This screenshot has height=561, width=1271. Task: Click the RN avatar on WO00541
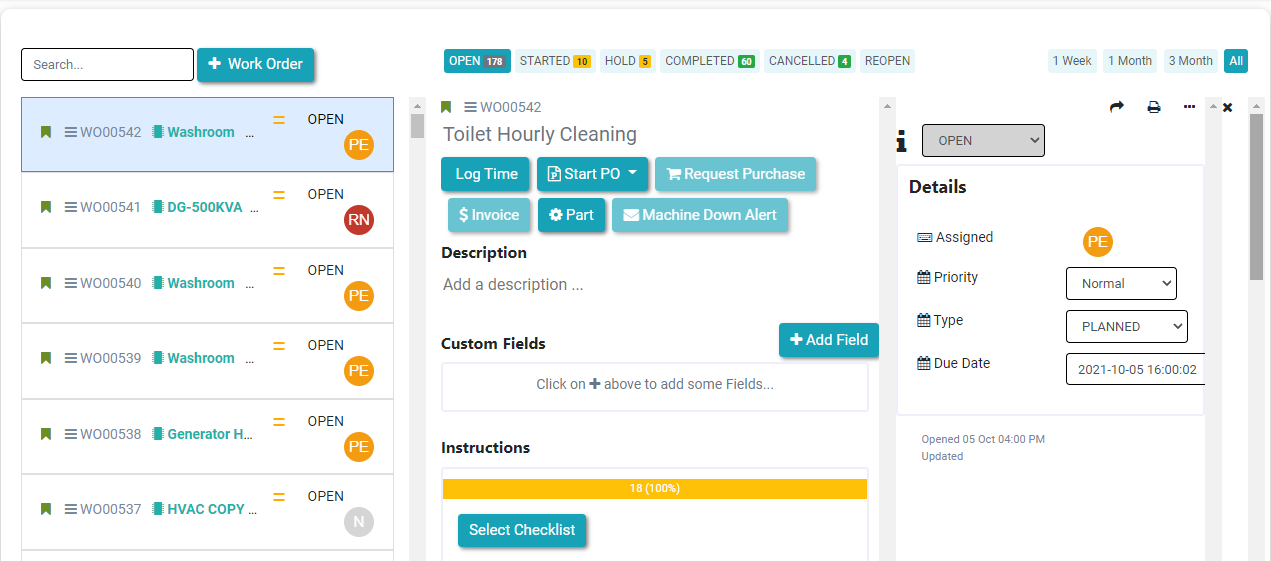pyautogui.click(x=358, y=221)
